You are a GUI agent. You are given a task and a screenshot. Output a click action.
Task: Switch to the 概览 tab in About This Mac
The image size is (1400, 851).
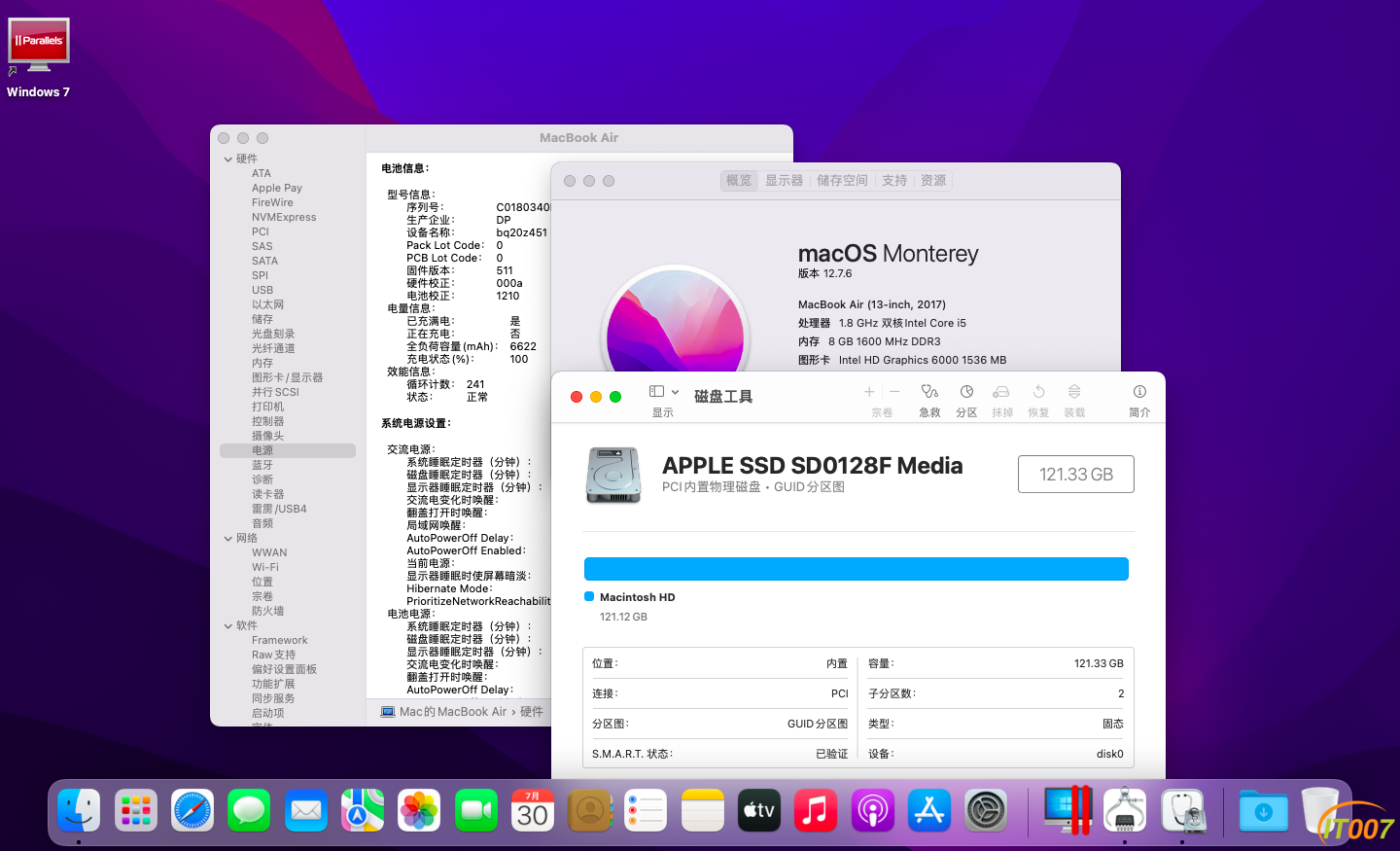(739, 180)
